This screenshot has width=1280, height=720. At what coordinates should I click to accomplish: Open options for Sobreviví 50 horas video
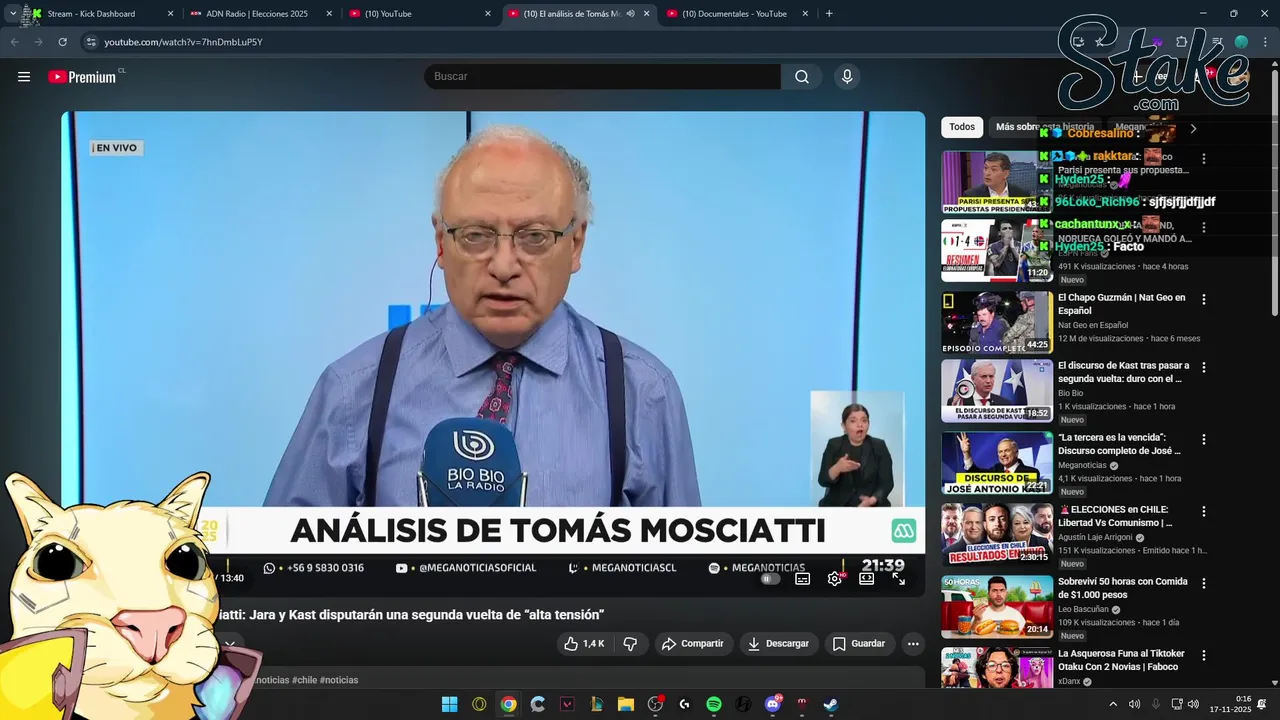pyautogui.click(x=1204, y=583)
